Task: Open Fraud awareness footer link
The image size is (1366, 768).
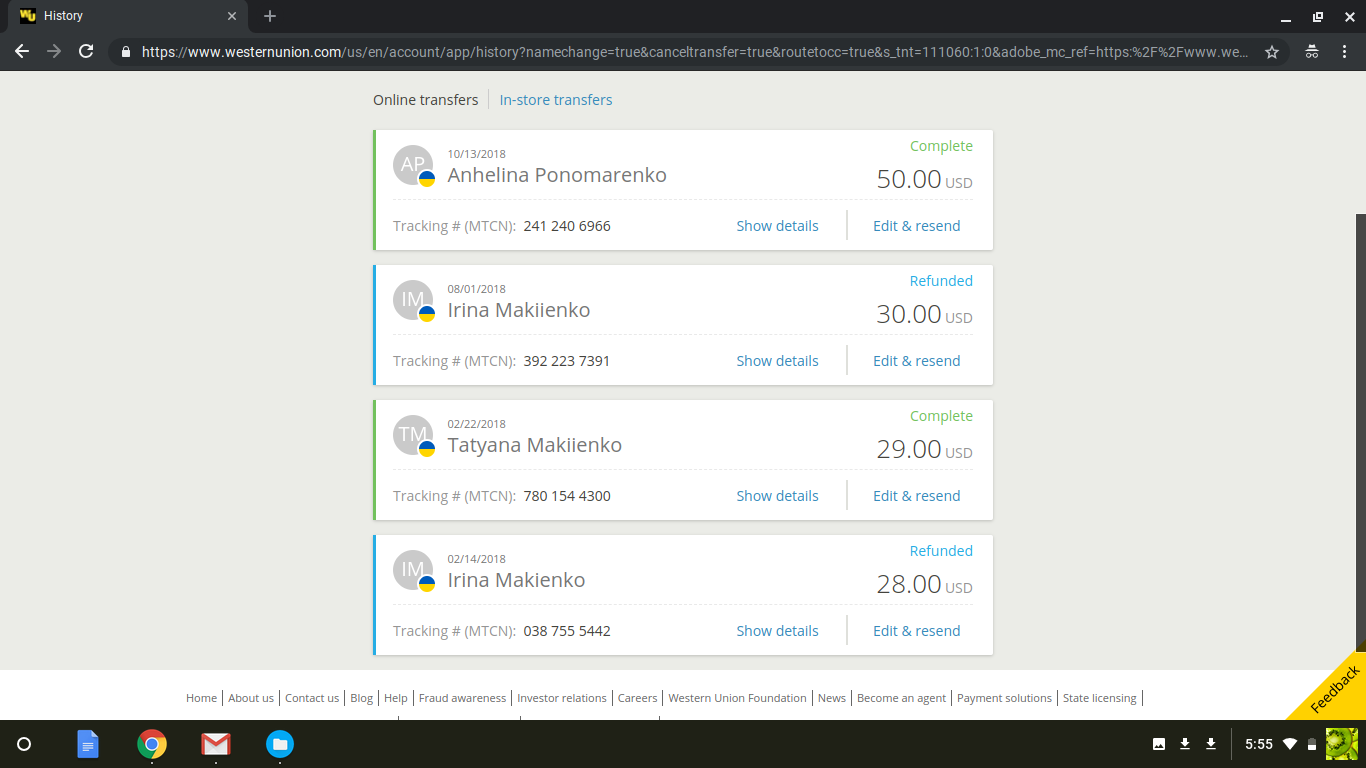Action: pos(462,698)
